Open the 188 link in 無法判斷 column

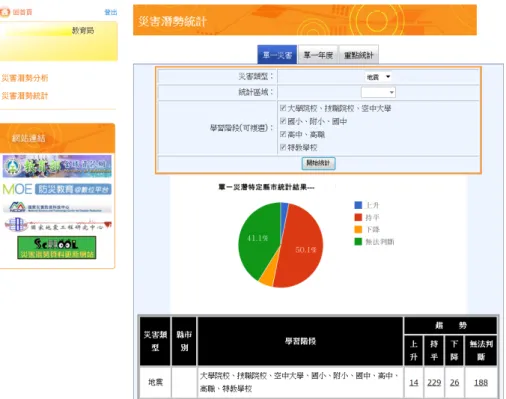tap(481, 382)
